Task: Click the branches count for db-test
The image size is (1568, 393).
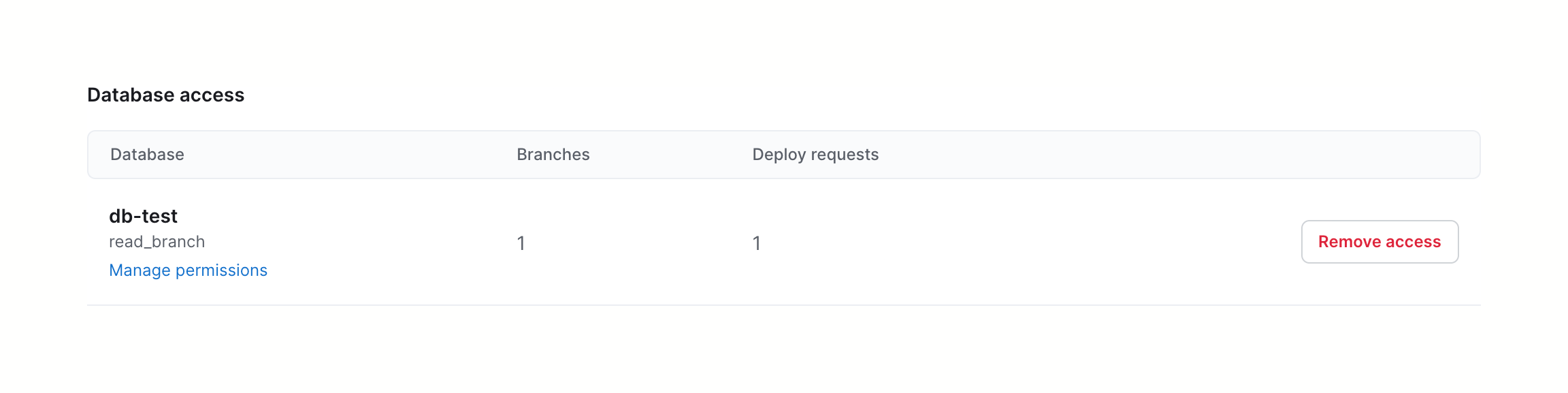Action: point(521,243)
